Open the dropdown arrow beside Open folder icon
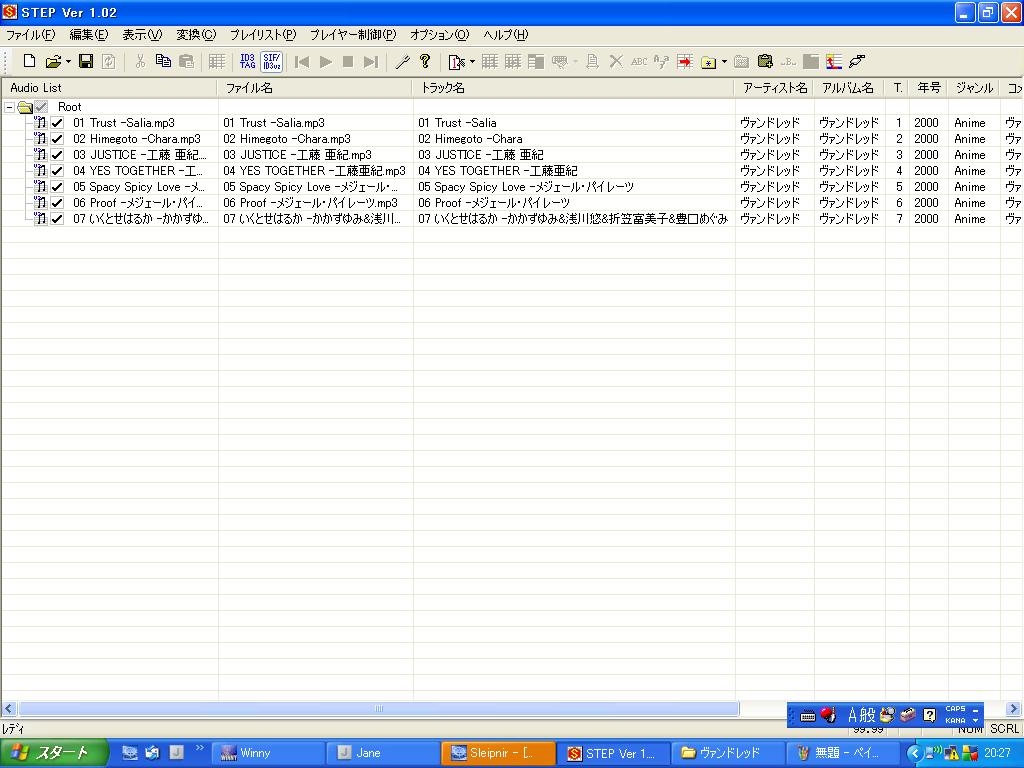Viewport: 1024px width, 768px height. click(x=68, y=62)
